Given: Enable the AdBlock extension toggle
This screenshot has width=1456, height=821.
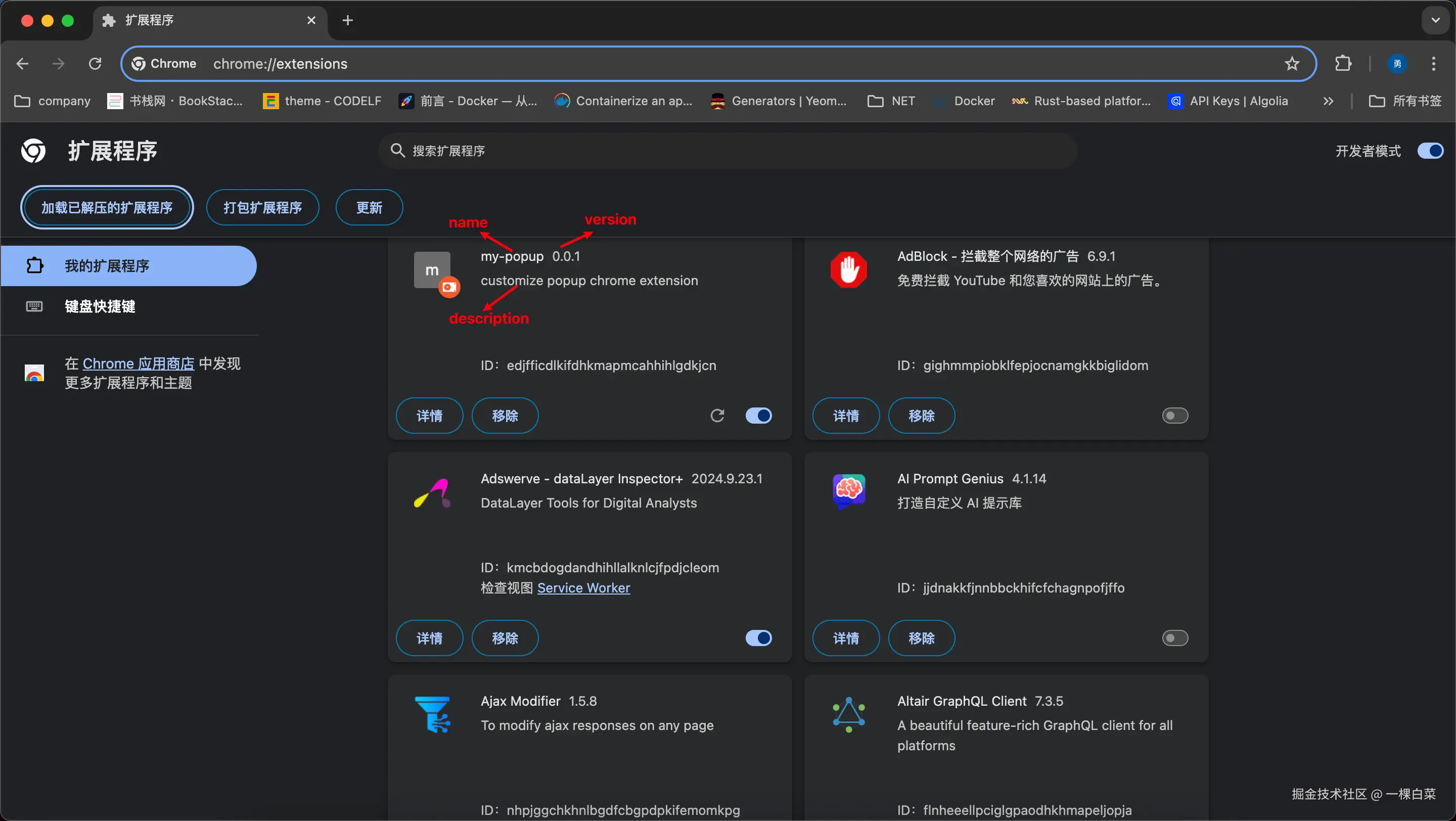Looking at the screenshot, I should point(1174,416).
